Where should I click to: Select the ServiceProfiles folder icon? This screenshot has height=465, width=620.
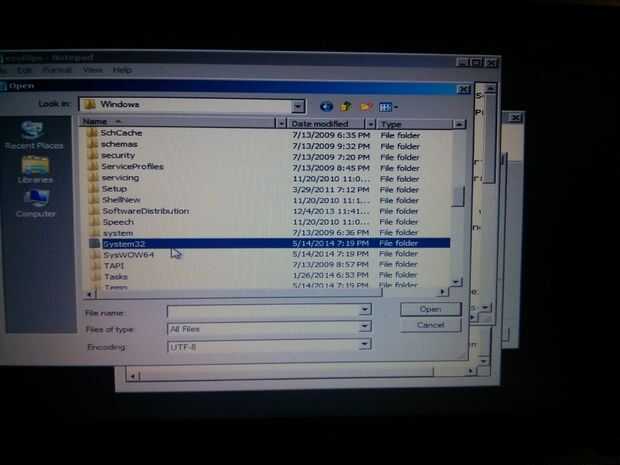point(93,166)
